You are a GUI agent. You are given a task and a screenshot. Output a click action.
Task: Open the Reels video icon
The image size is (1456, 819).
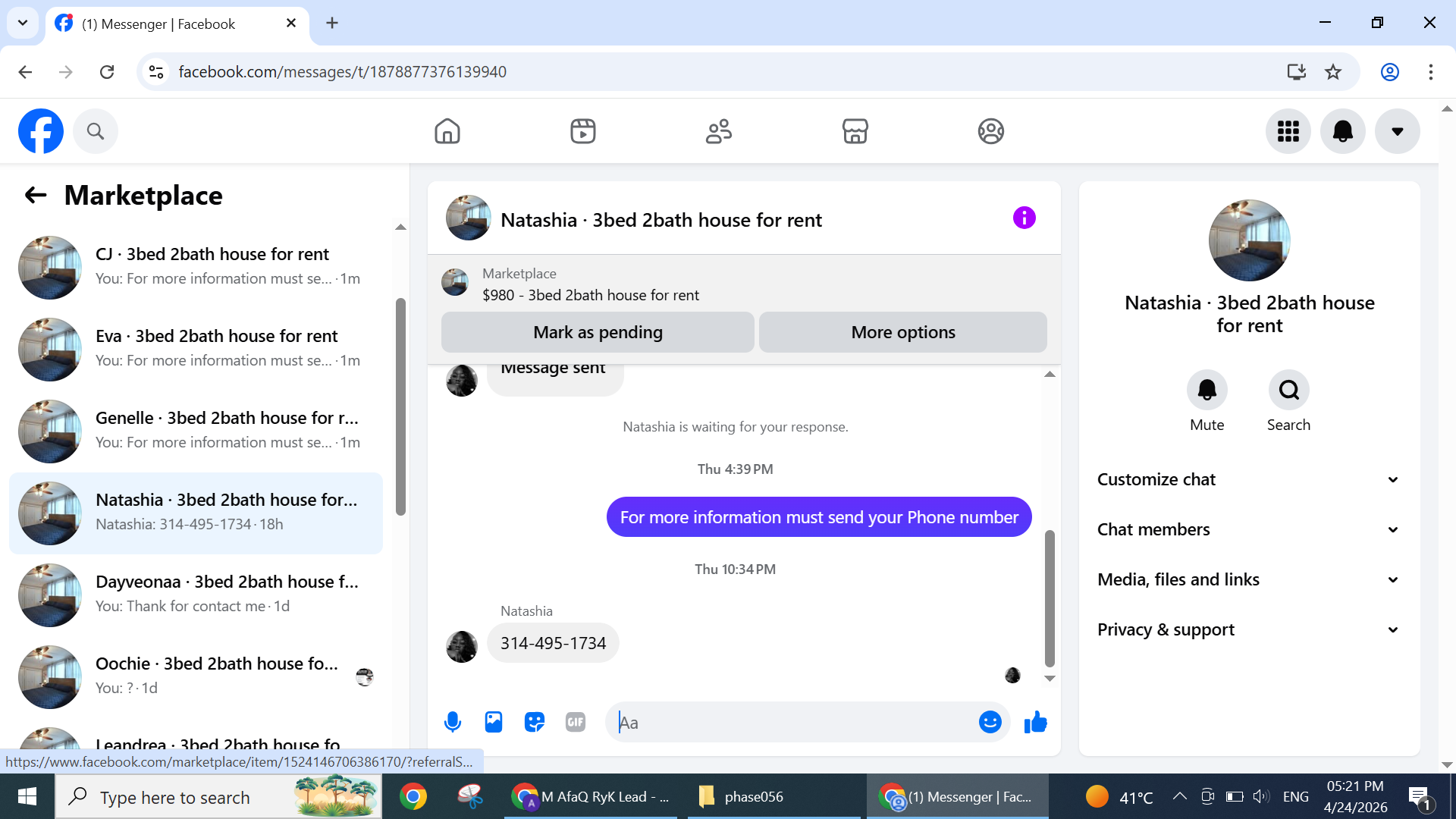pos(583,131)
